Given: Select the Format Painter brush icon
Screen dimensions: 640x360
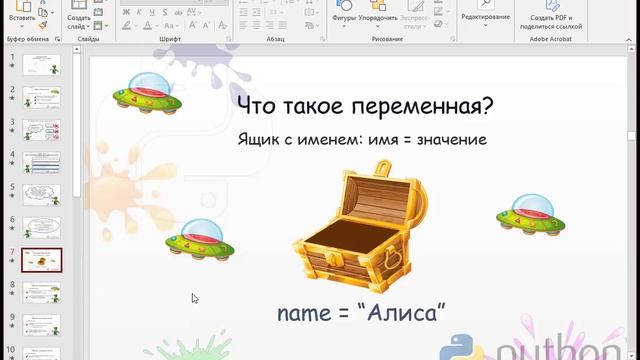Looking at the screenshot, I should click(x=43, y=25).
